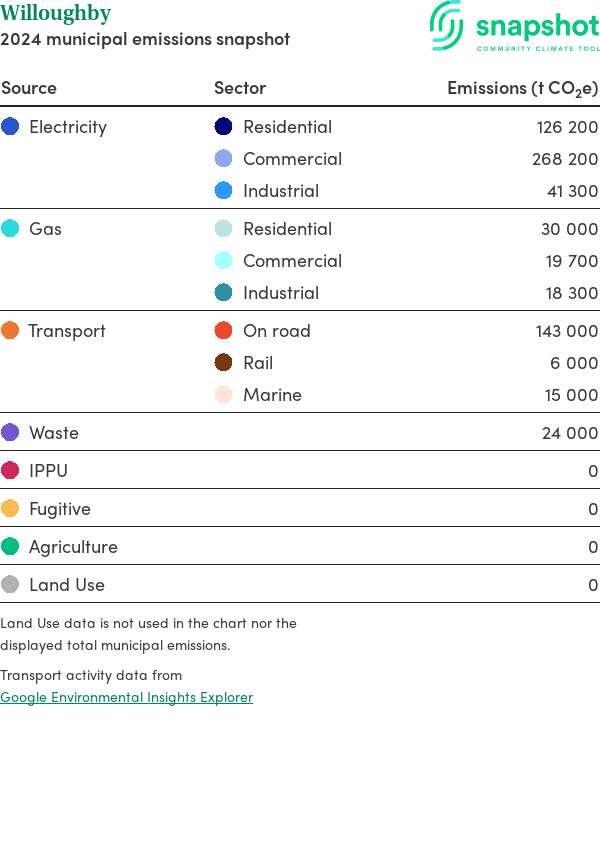Click the Transport source orange dot

[10, 331]
